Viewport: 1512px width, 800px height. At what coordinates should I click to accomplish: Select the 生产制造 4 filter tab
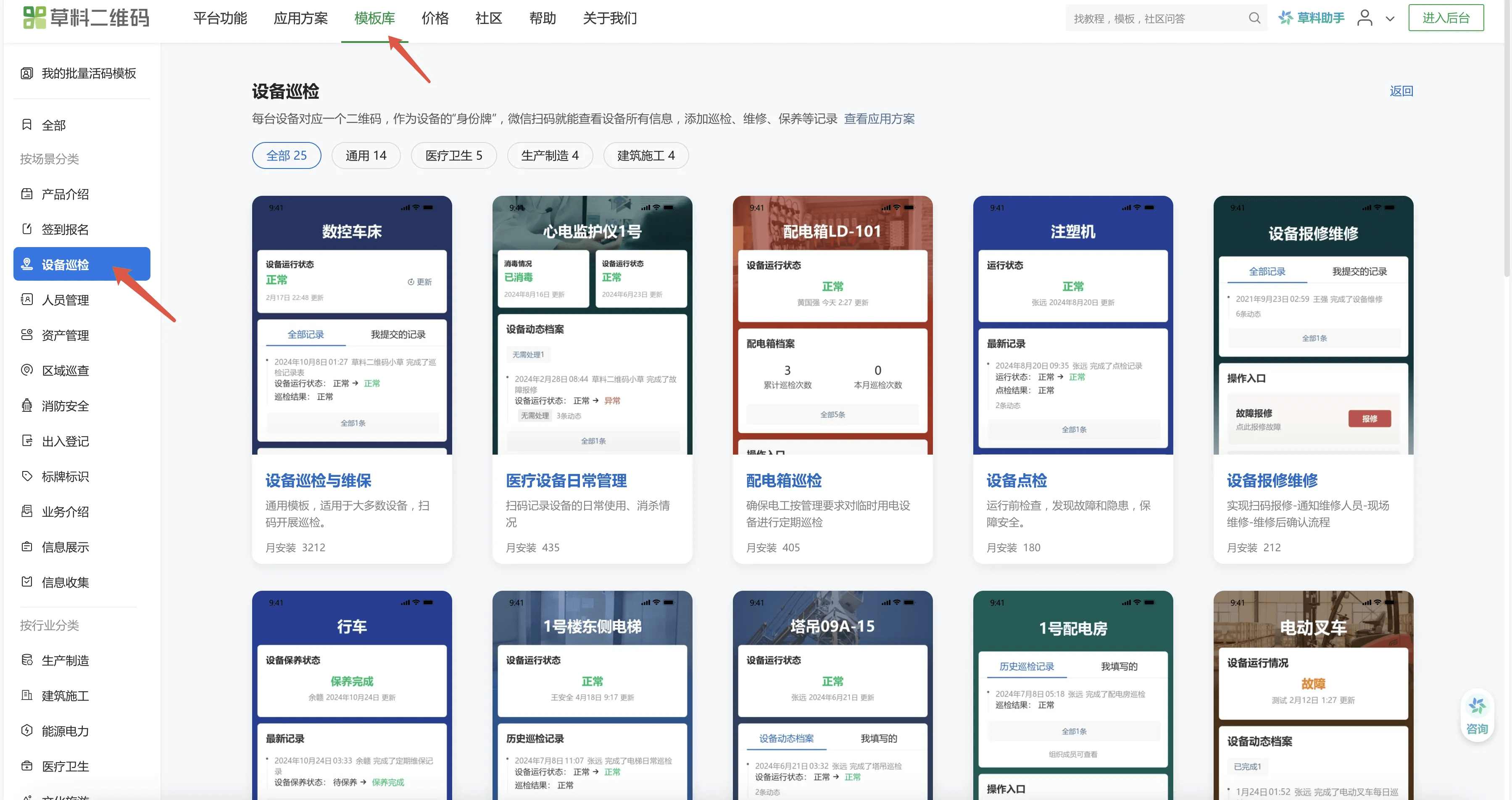click(x=550, y=155)
